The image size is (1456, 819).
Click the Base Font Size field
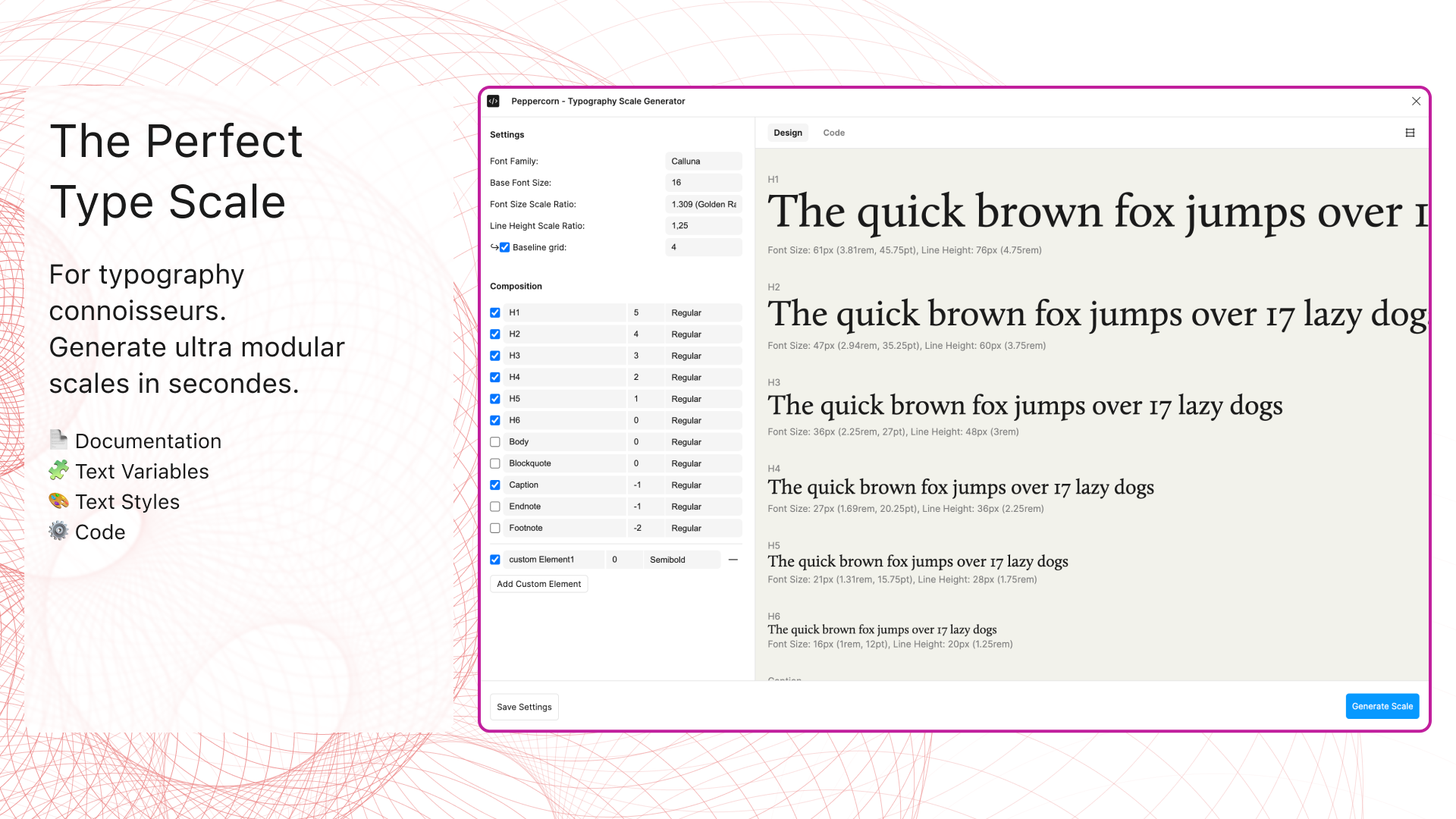(703, 183)
